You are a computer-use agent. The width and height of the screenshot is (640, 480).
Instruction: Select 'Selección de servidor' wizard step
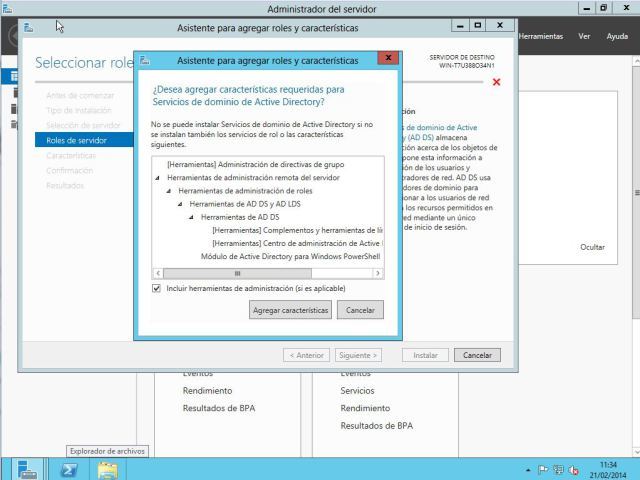click(x=83, y=125)
